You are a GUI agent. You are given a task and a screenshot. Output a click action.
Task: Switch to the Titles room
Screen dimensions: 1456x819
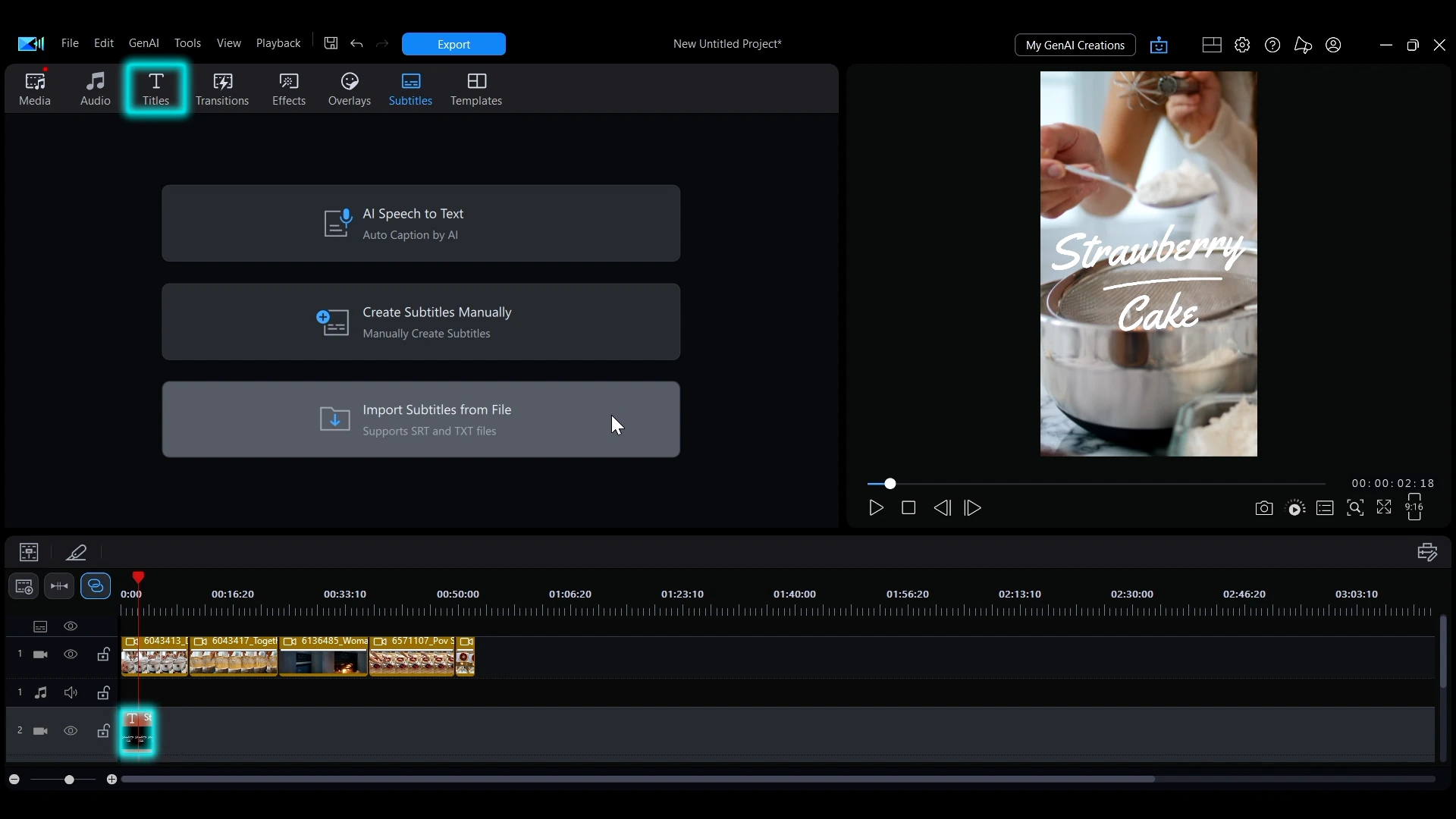pyautogui.click(x=156, y=89)
